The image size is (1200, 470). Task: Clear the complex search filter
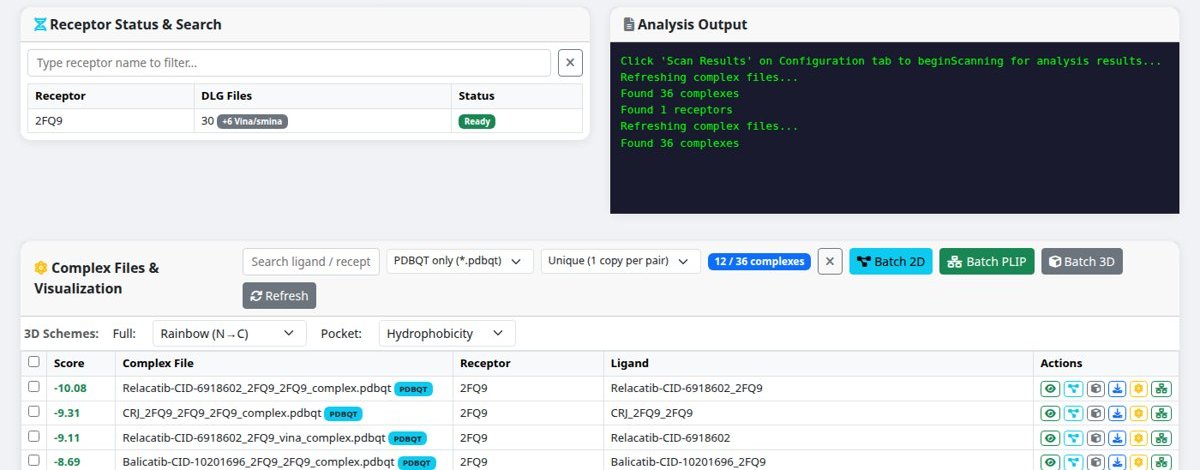pos(830,261)
